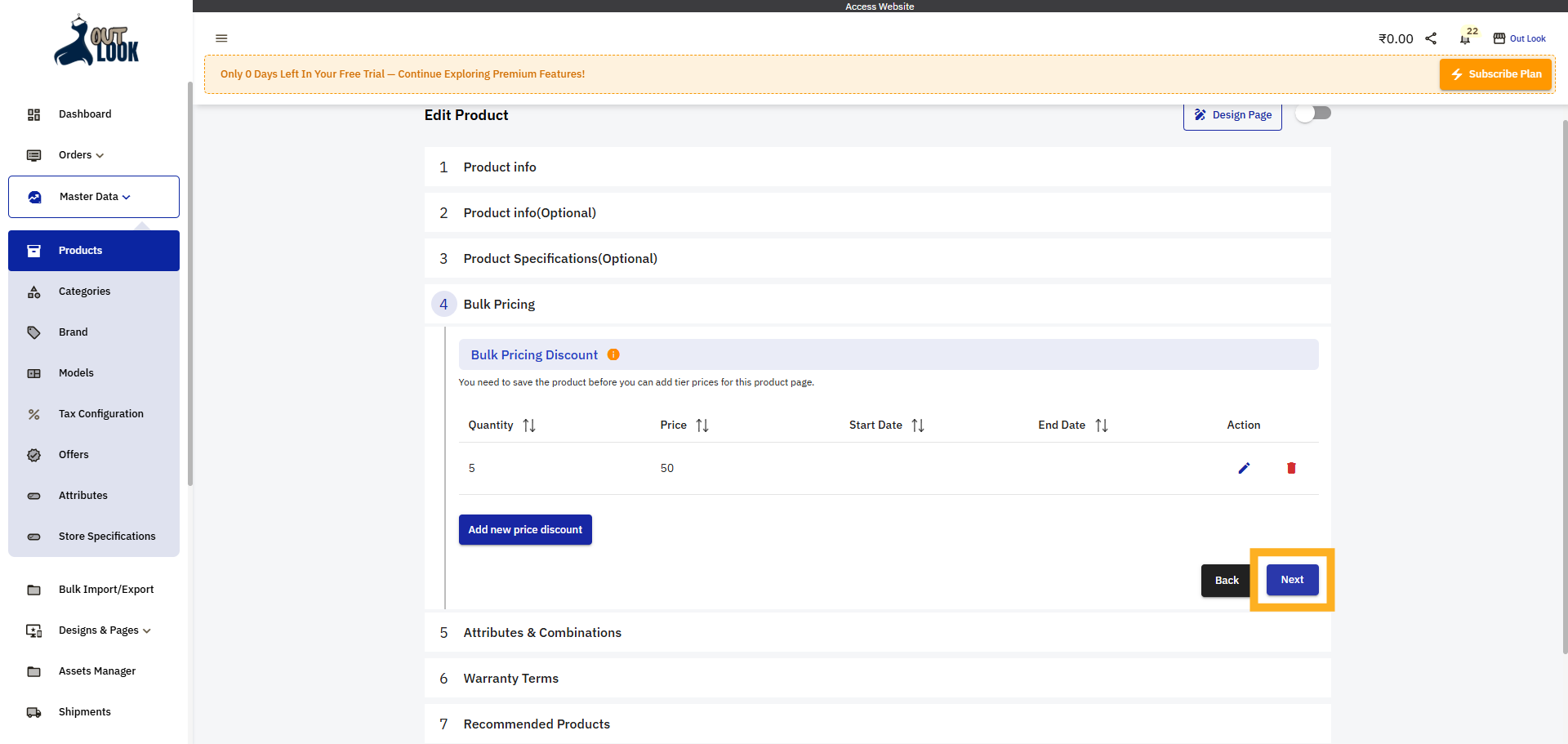1568x744 pixels.
Task: Open the Design Page button
Action: (x=1232, y=115)
